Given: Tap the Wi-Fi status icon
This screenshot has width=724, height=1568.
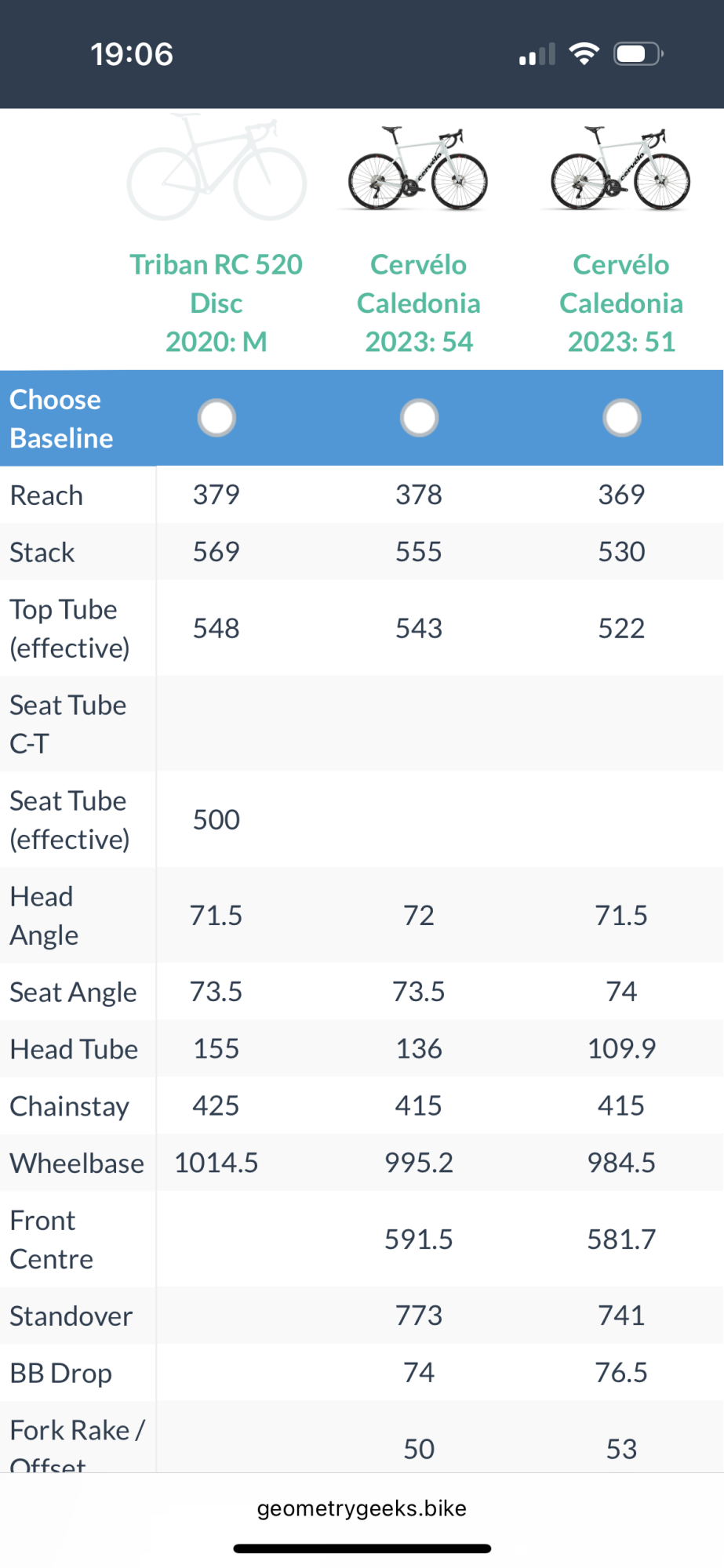Looking at the screenshot, I should click(x=584, y=54).
